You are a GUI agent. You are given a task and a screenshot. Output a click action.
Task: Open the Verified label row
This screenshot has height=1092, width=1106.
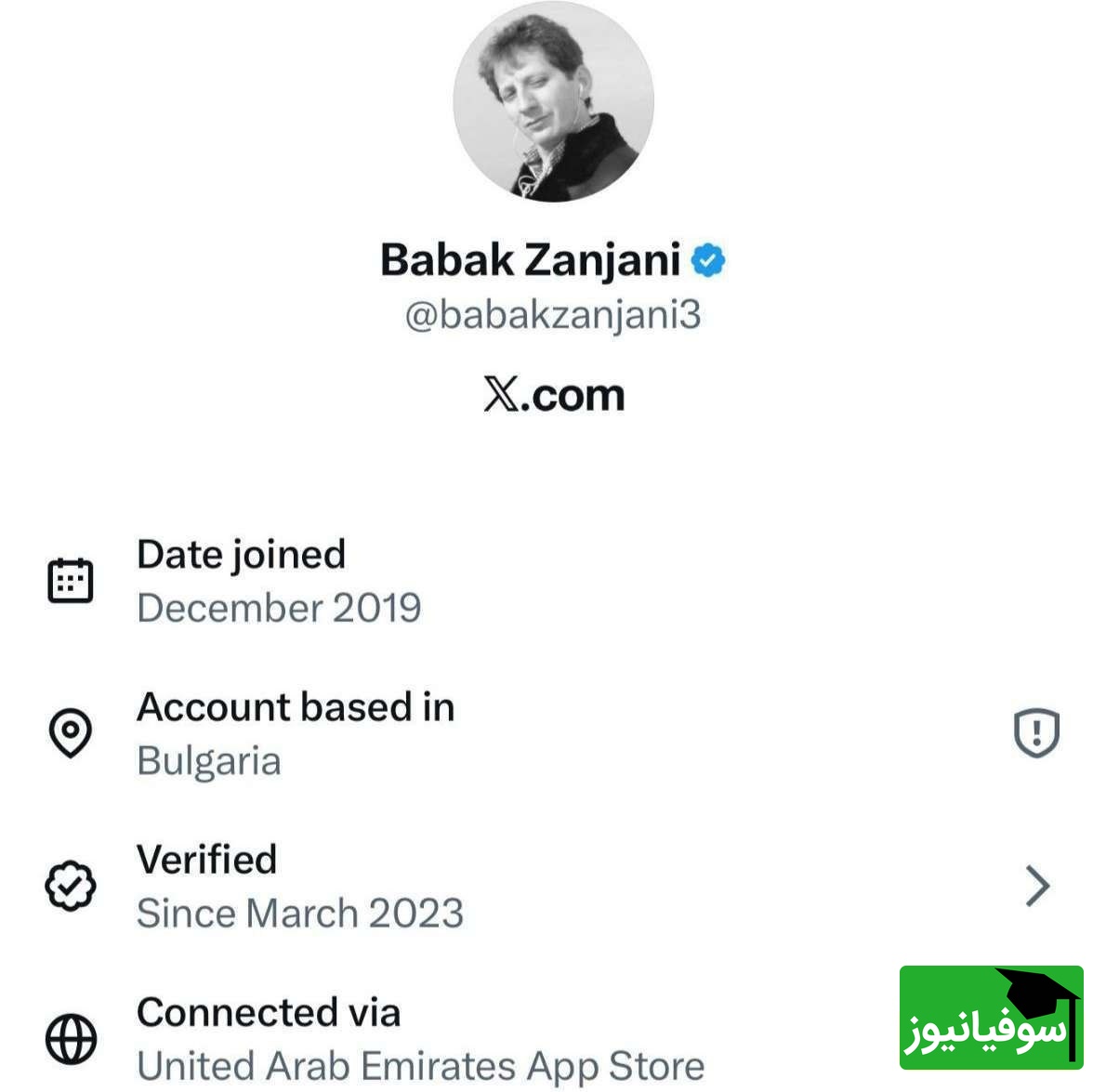coord(207,860)
